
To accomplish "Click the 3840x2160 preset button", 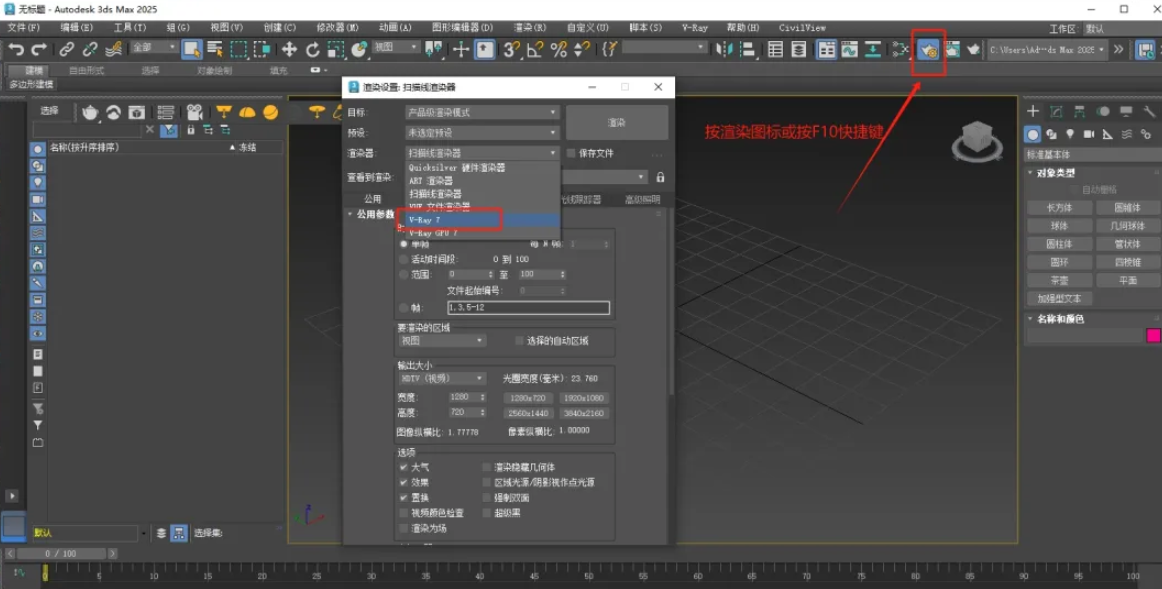I will [x=584, y=413].
